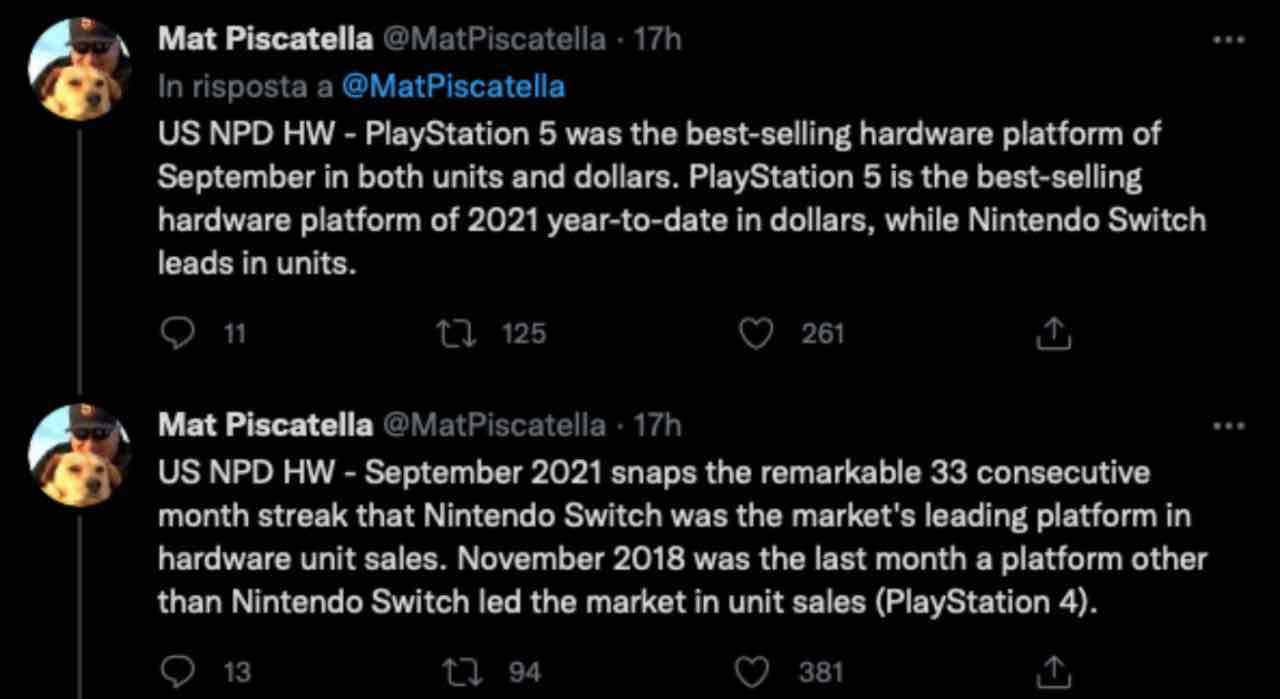Click the 17h timestamp on first tweet
This screenshot has width=1280, height=699.
pos(658,39)
